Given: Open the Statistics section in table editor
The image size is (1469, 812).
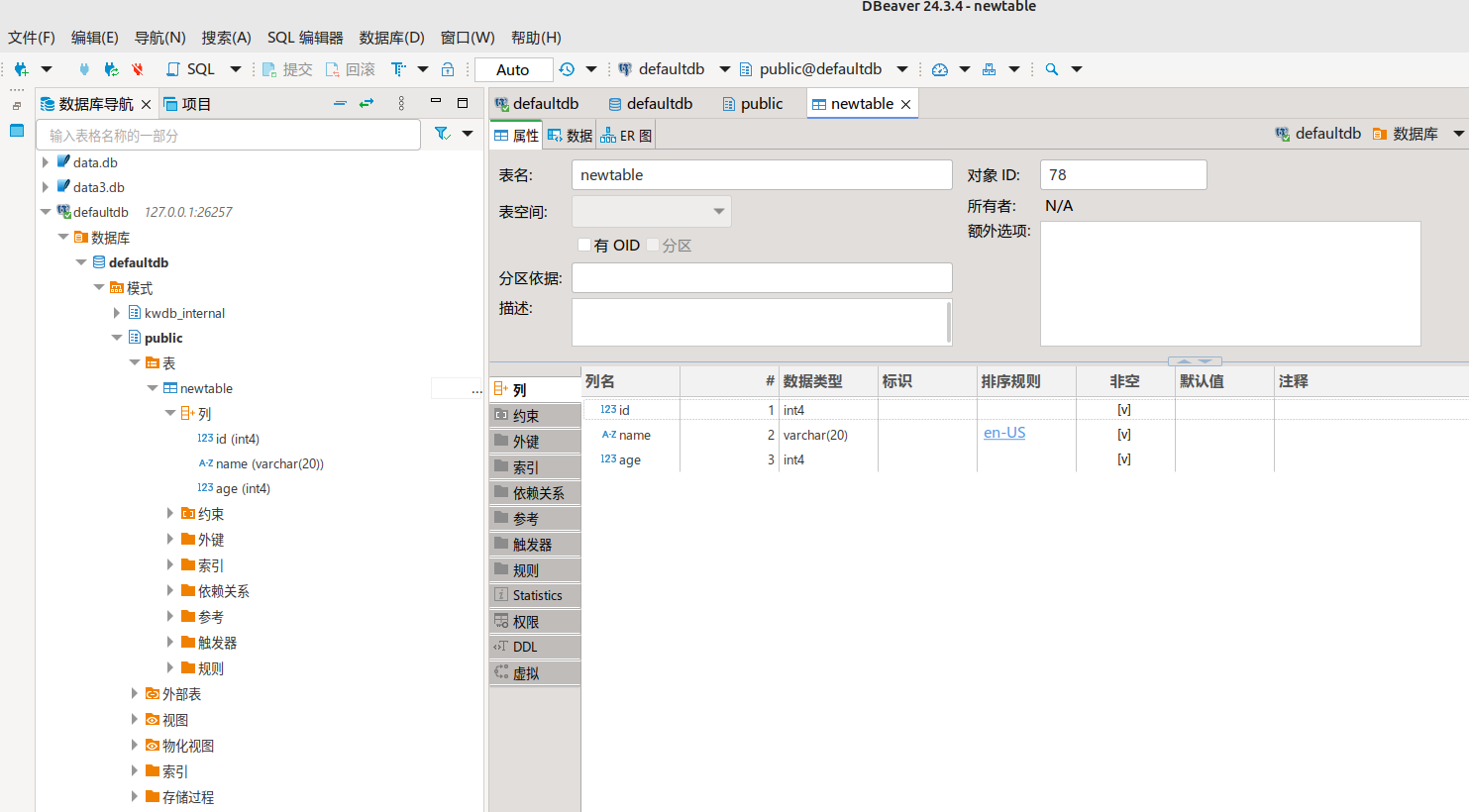Looking at the screenshot, I should coord(535,595).
